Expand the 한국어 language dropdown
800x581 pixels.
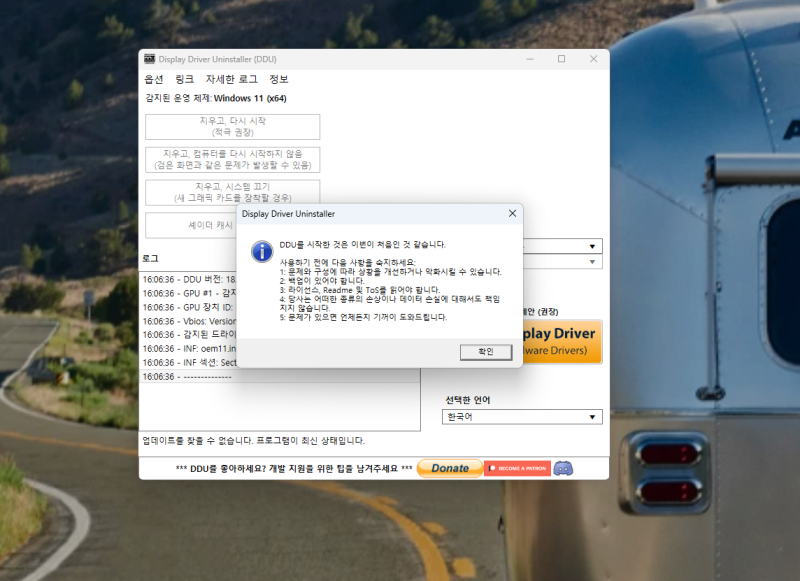click(522, 417)
